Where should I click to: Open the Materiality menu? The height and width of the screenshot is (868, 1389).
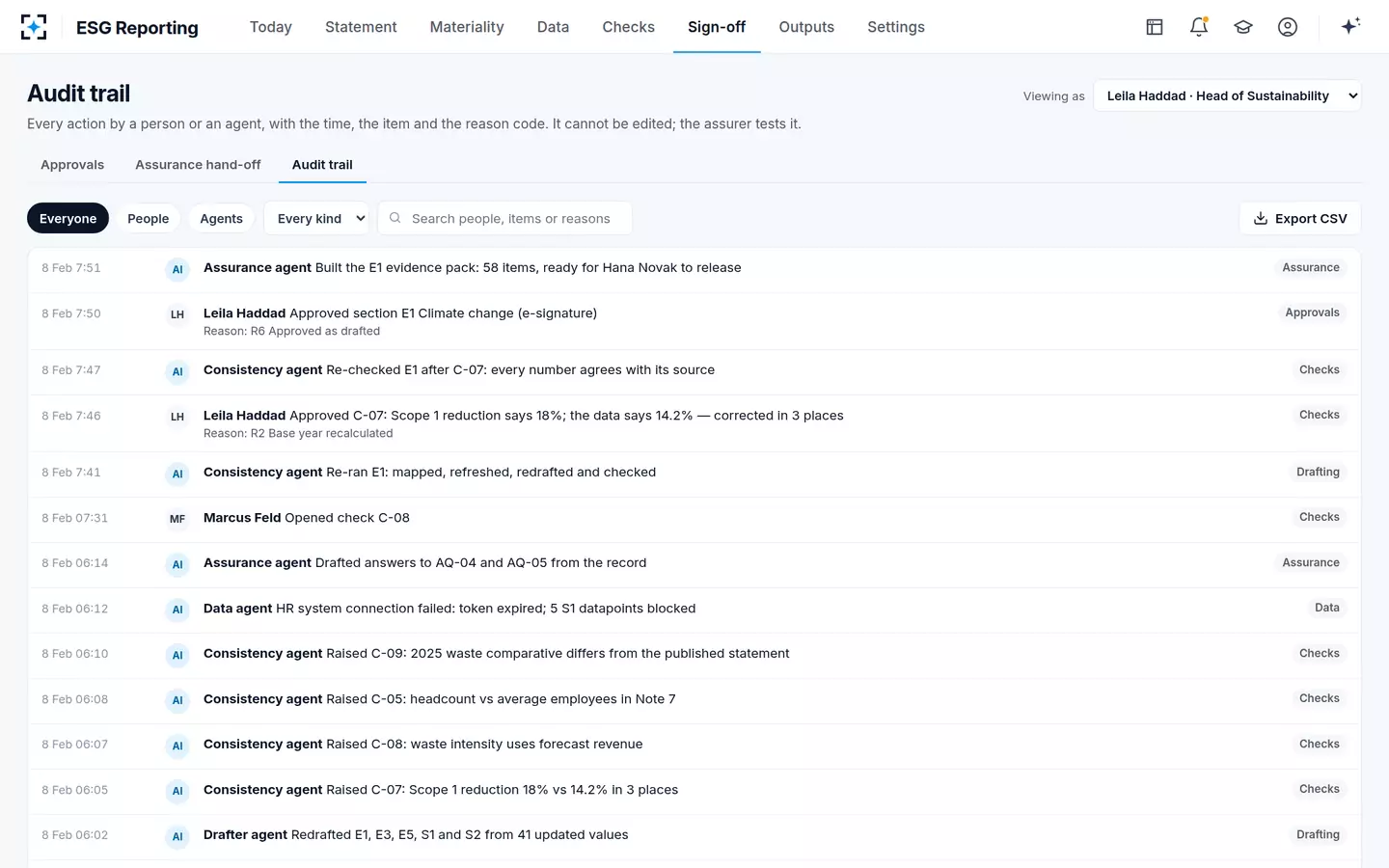[x=467, y=27]
